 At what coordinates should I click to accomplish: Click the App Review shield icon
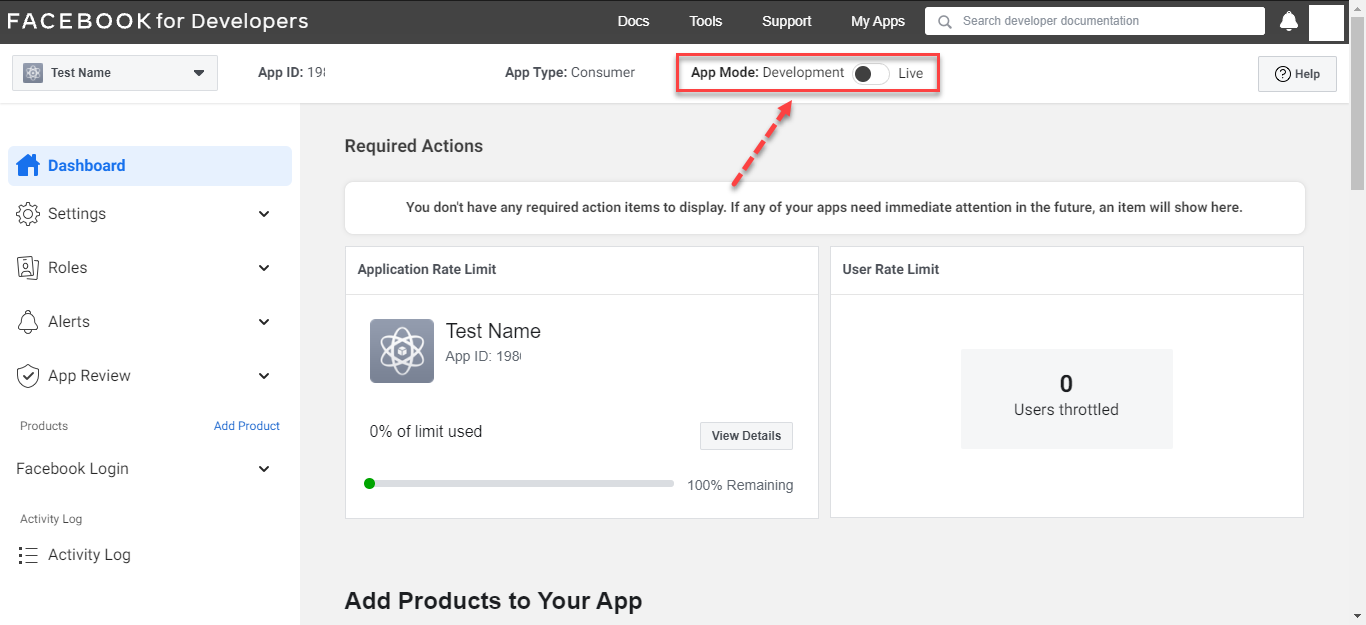(x=28, y=376)
